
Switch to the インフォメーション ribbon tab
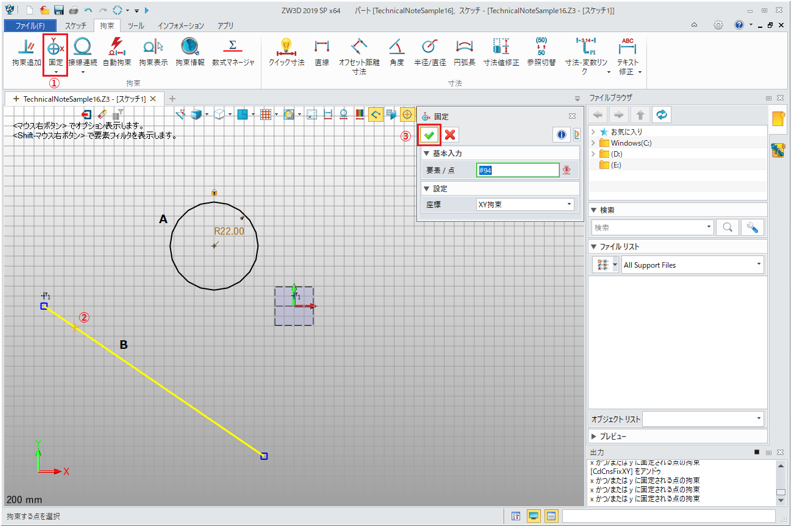(181, 25)
